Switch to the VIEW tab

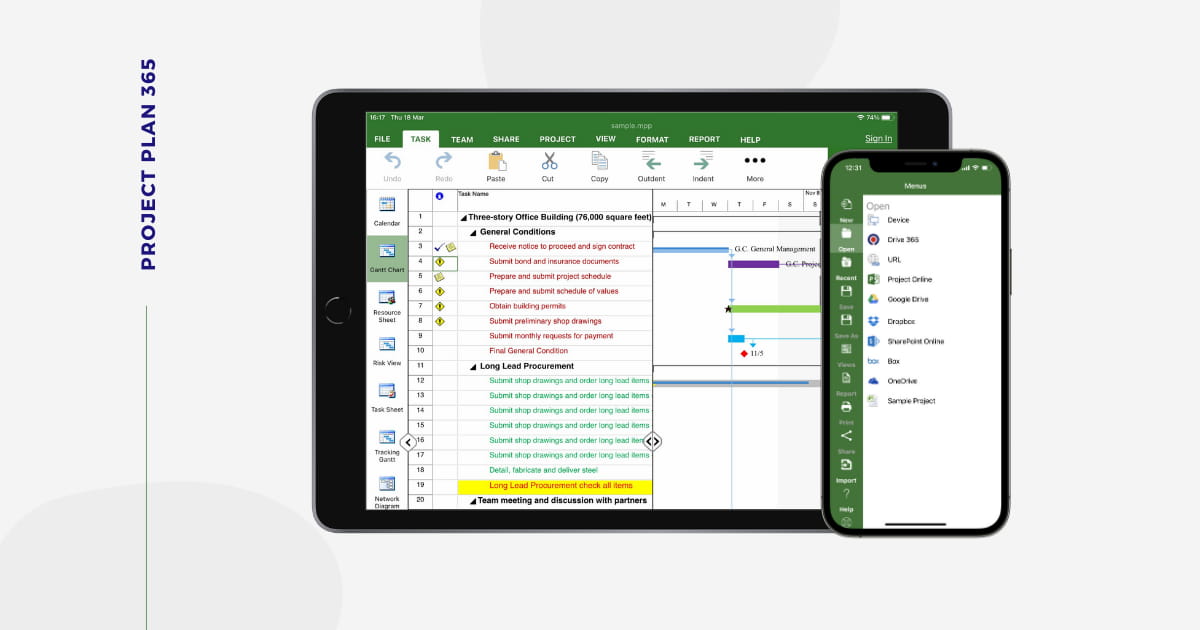point(605,139)
